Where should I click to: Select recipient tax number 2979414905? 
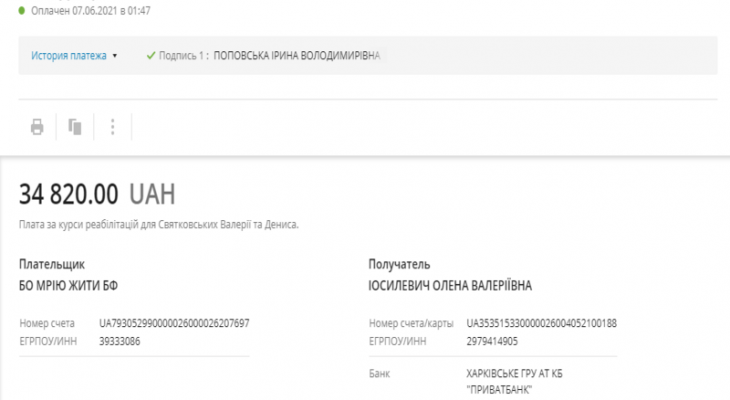(492, 341)
